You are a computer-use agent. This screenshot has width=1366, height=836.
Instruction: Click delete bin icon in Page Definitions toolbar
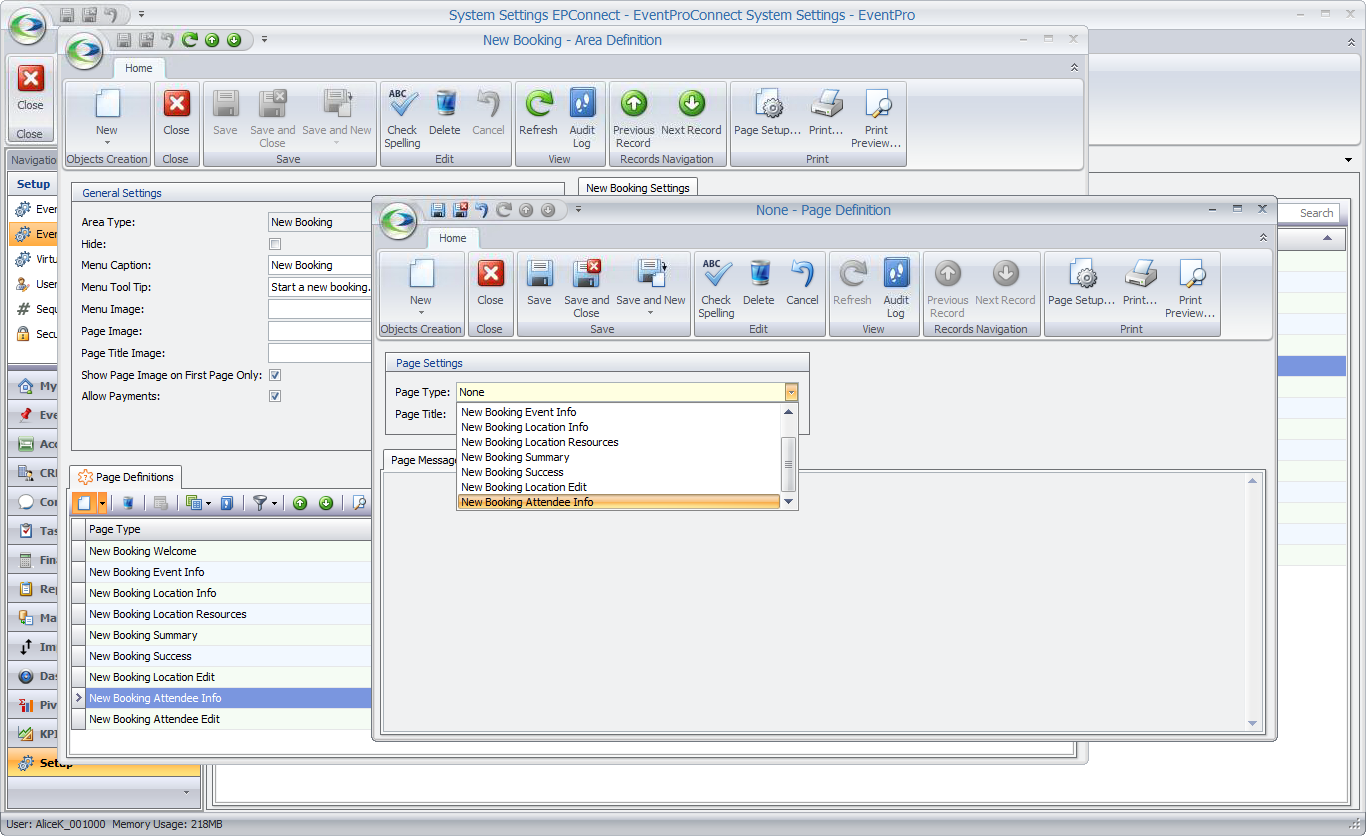tap(128, 503)
